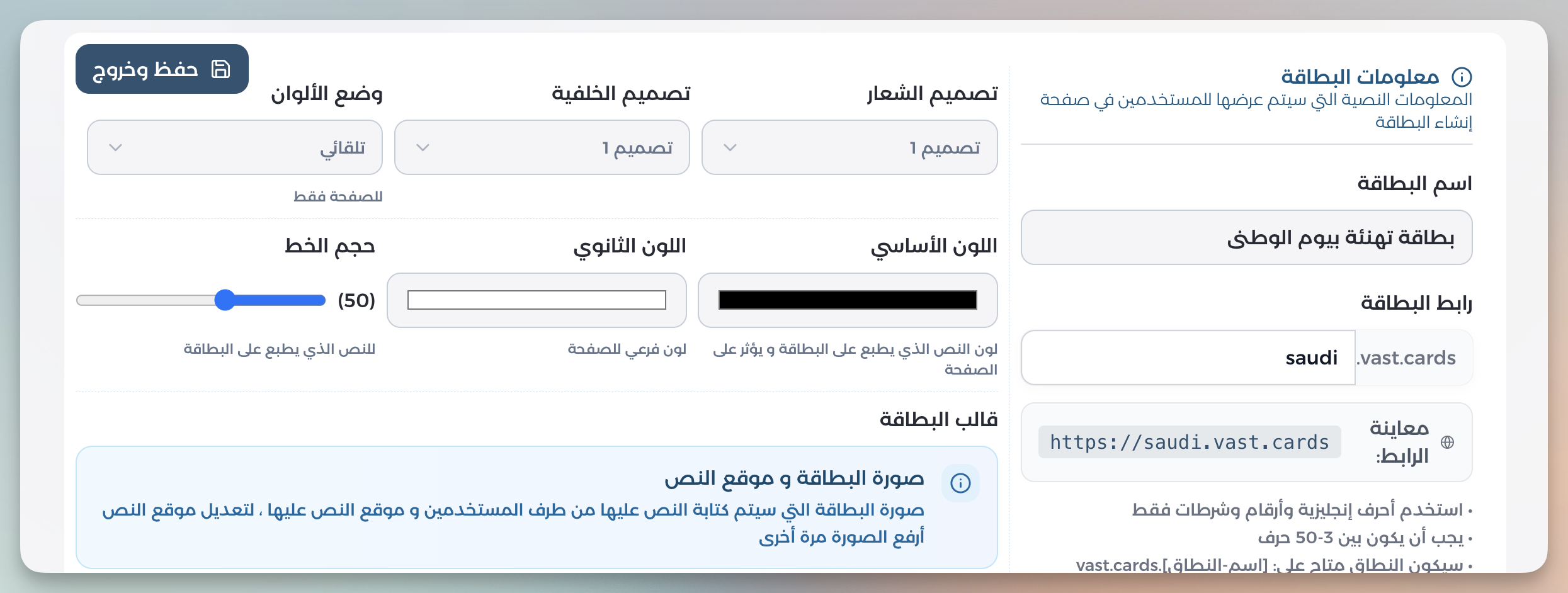Viewport: 1568px width, 593px height.
Task: Click the معلومات البطاقة section heading
Action: click(x=1360, y=77)
